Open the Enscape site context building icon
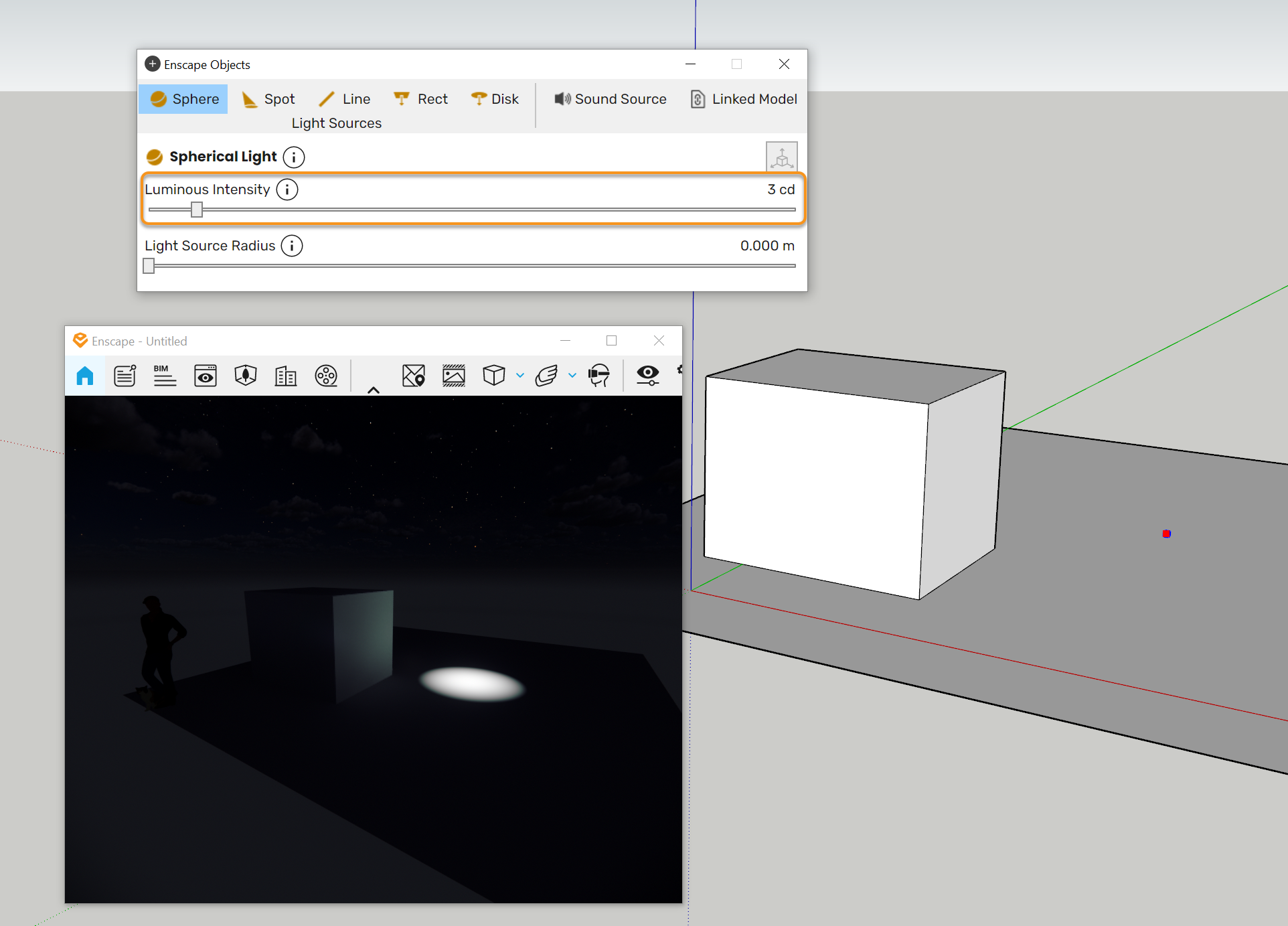Viewport: 1288px width, 926px height. [286, 376]
